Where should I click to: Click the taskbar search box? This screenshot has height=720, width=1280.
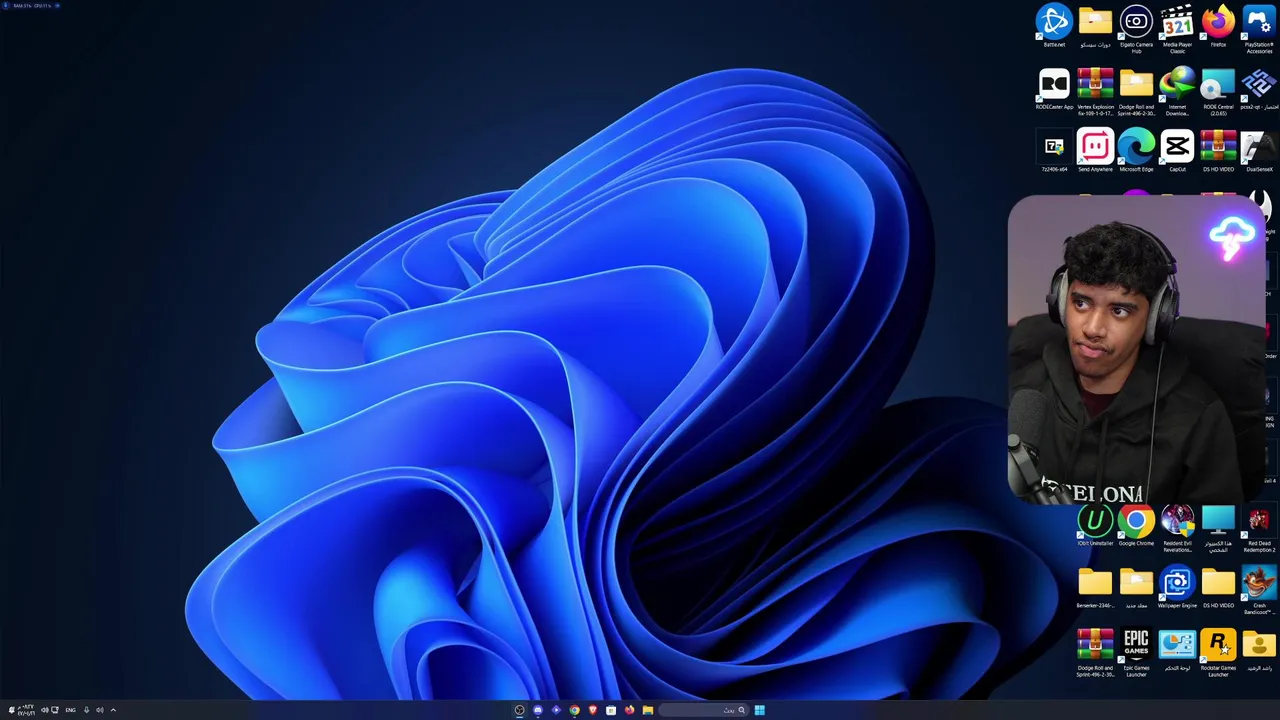click(703, 710)
